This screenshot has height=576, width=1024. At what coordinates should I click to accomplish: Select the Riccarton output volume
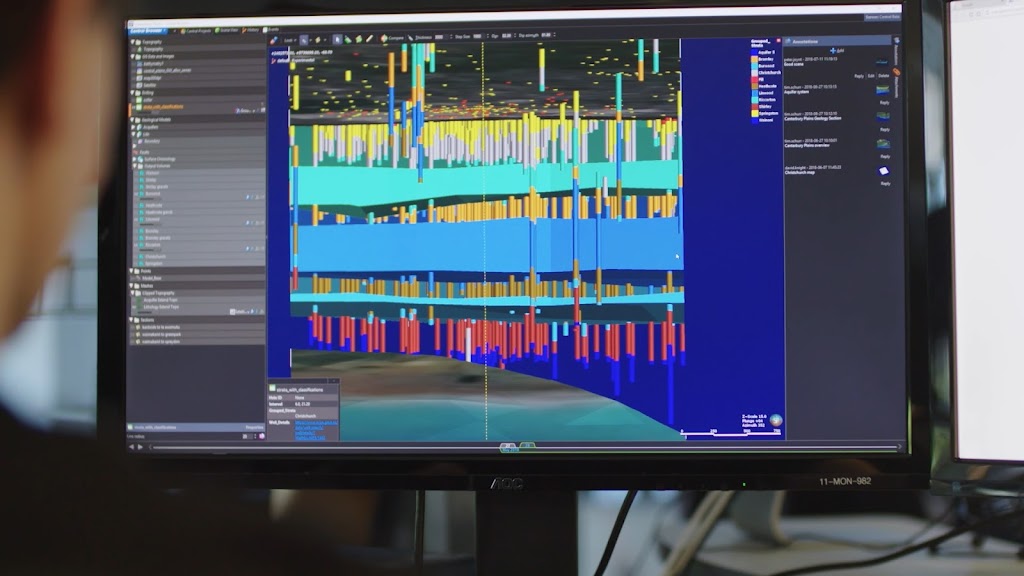click(153, 245)
